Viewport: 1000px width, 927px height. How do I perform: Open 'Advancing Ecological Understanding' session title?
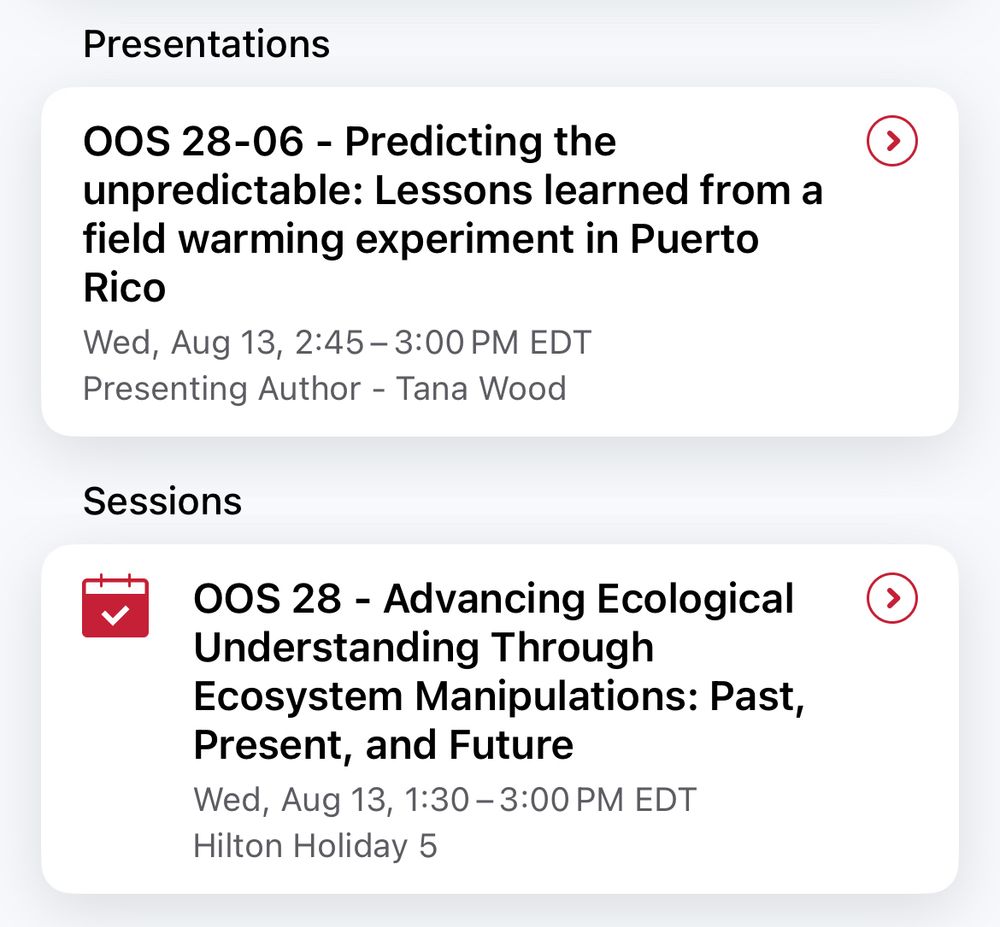(x=499, y=671)
